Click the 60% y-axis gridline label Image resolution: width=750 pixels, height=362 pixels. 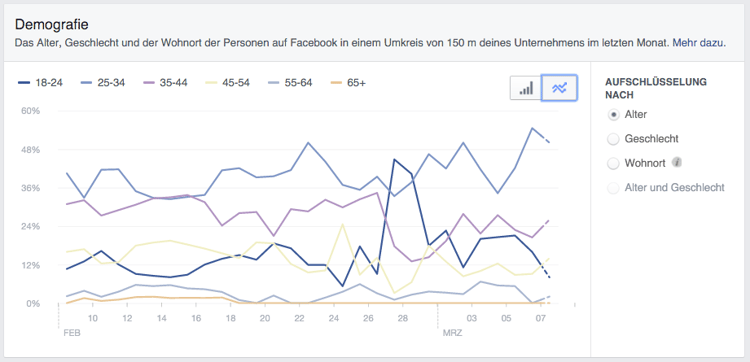click(30, 110)
